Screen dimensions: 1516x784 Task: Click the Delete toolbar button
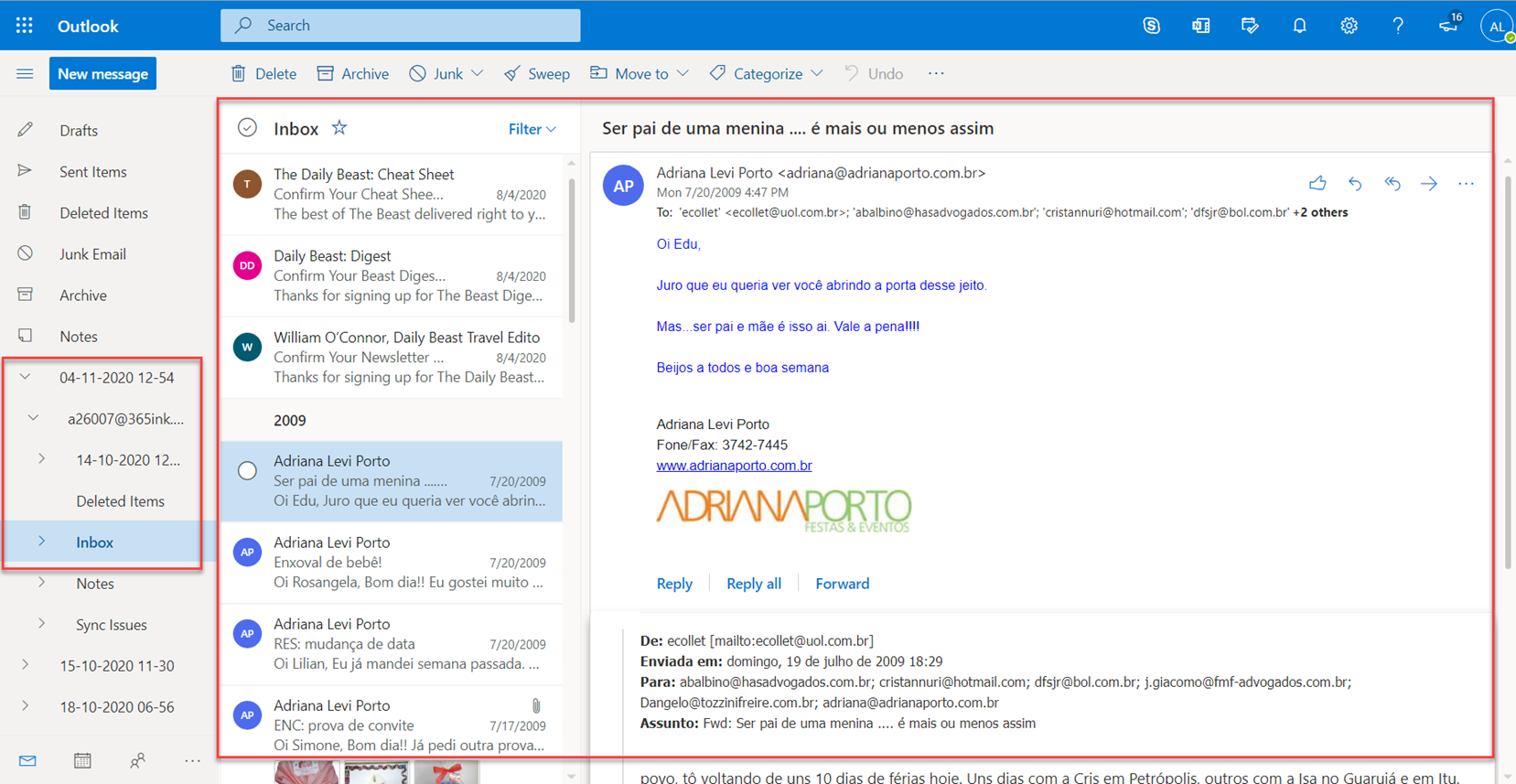point(263,73)
